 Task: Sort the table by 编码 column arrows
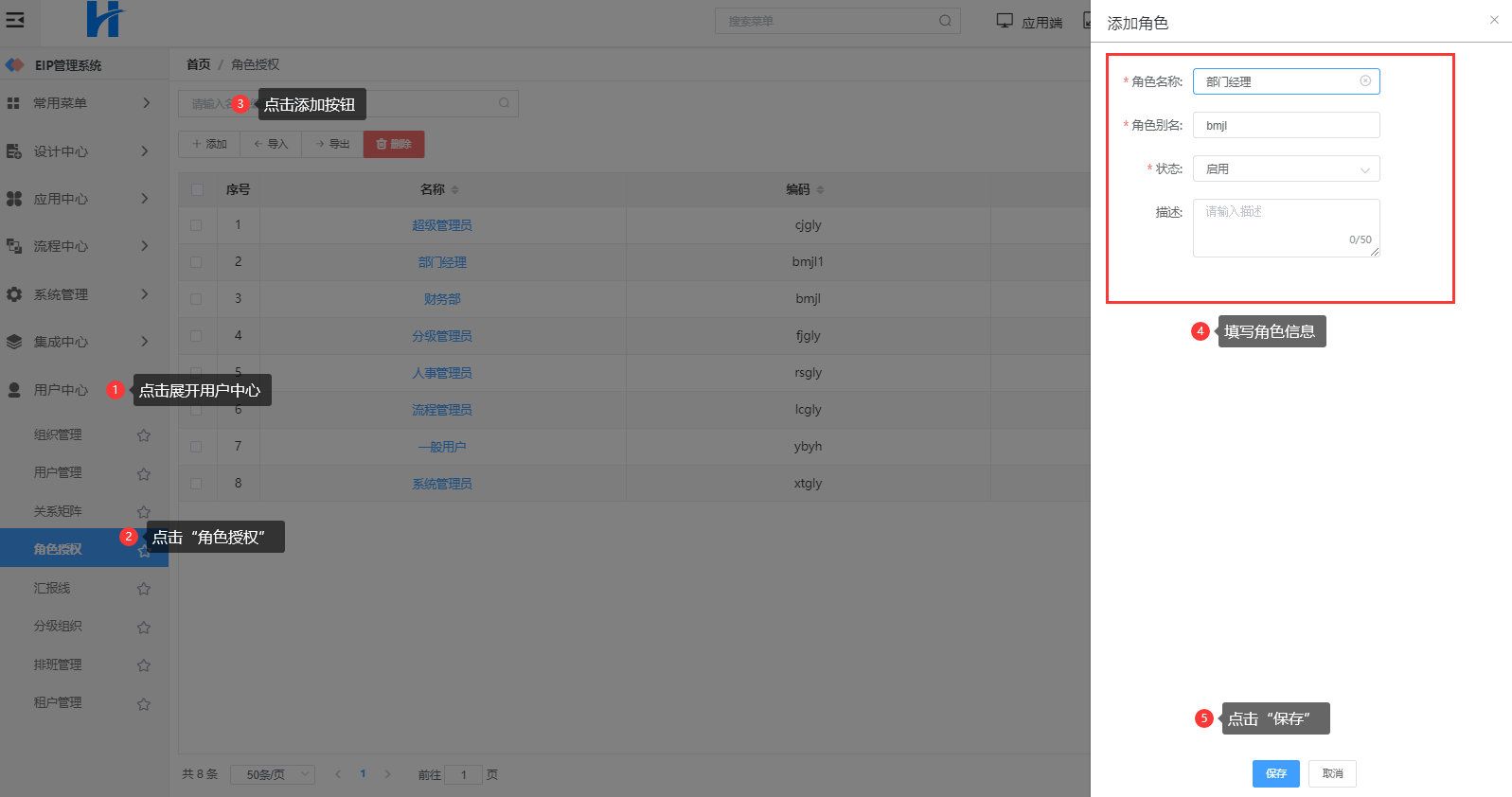point(820,190)
